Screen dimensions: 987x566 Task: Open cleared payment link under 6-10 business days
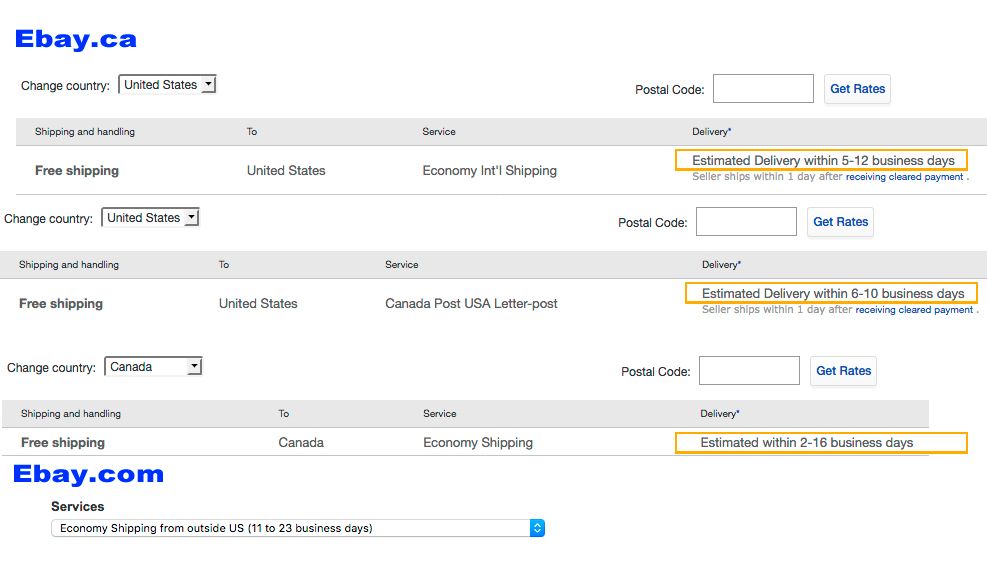(x=914, y=310)
